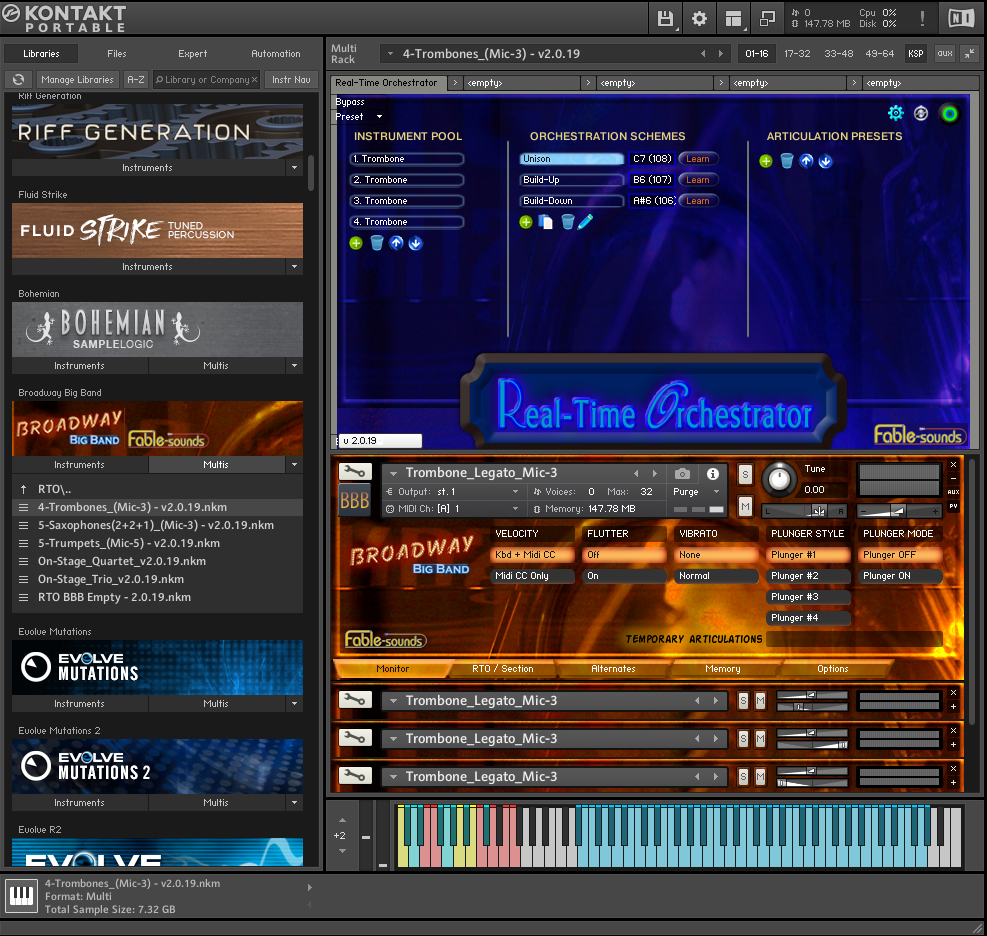Click the blue gear icon in Orchestrator

coord(895,113)
